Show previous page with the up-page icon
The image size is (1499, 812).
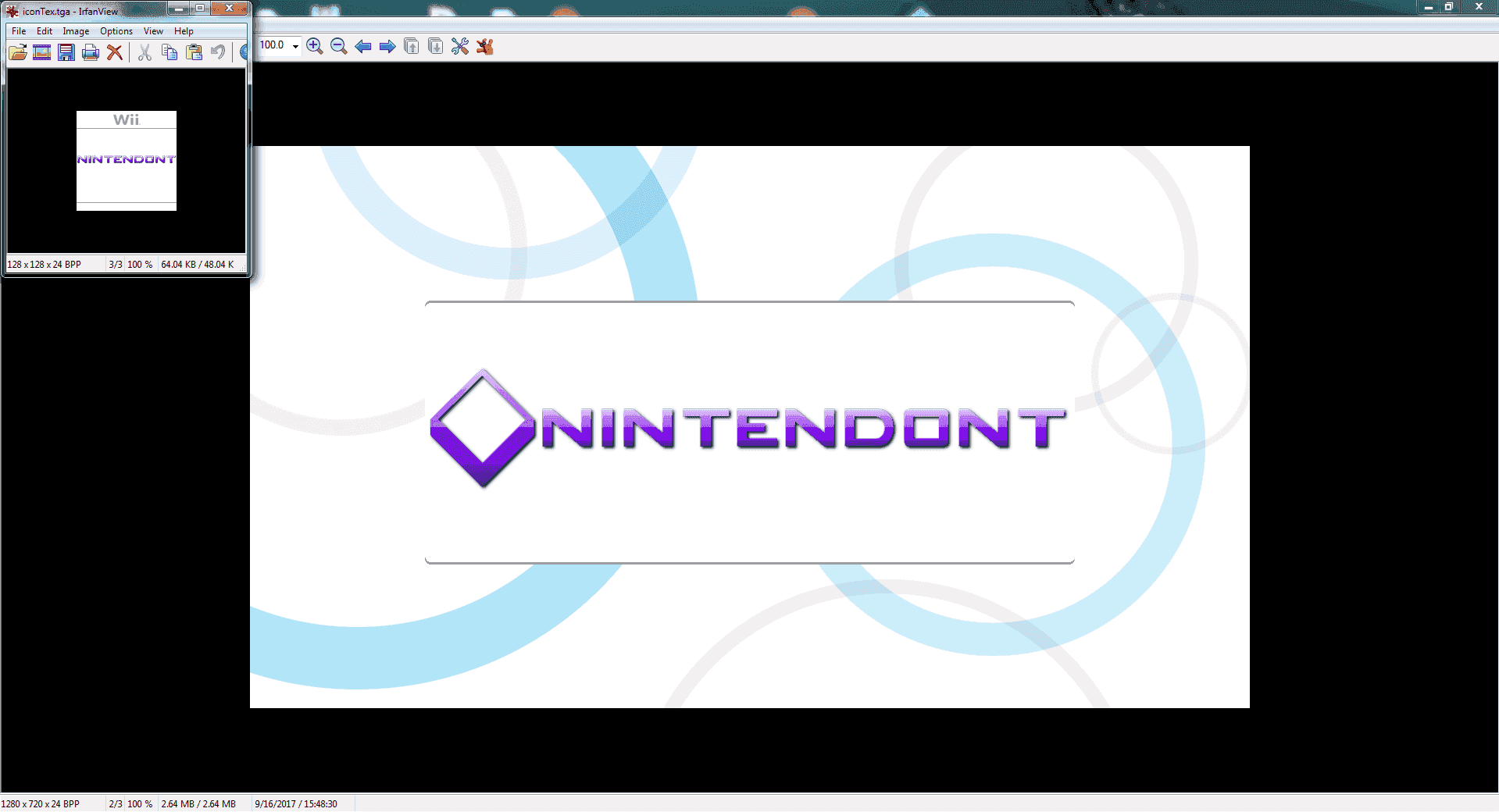(x=412, y=46)
